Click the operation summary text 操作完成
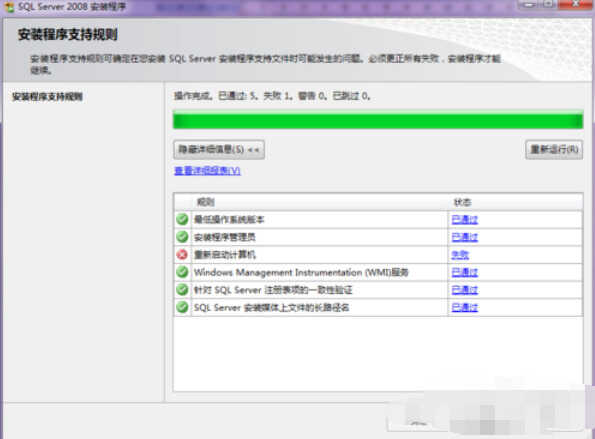Screen dimensions: 595x439 pyautogui.click(x=272, y=96)
